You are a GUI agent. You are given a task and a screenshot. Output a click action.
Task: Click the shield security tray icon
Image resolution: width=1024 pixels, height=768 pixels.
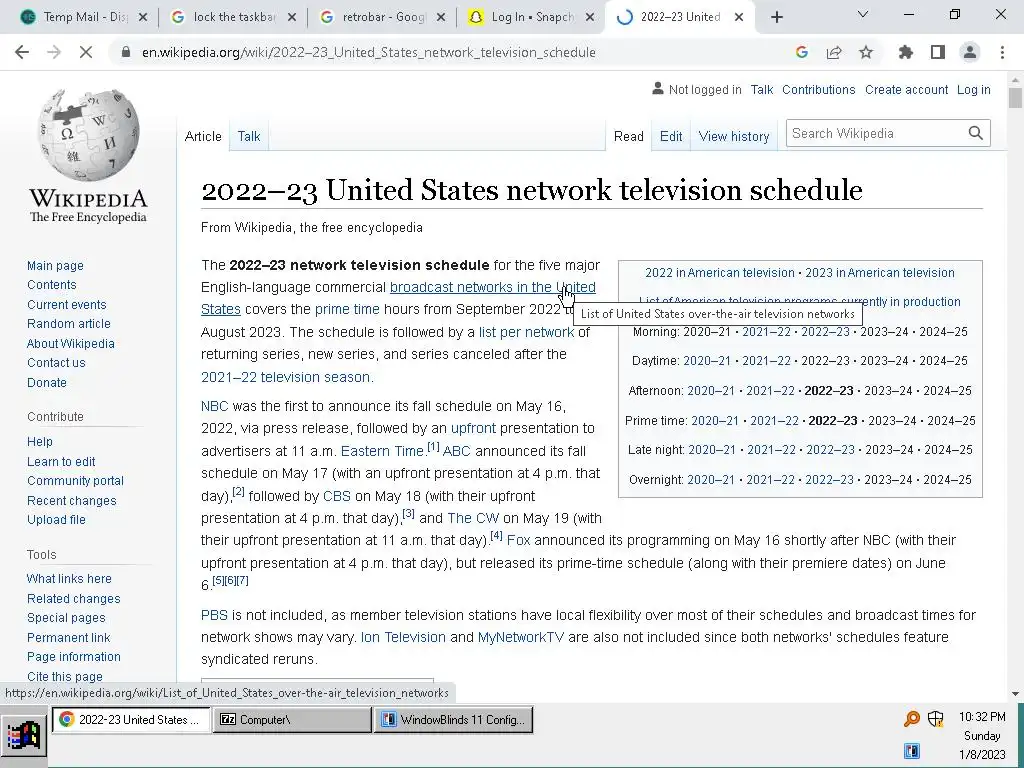936,719
